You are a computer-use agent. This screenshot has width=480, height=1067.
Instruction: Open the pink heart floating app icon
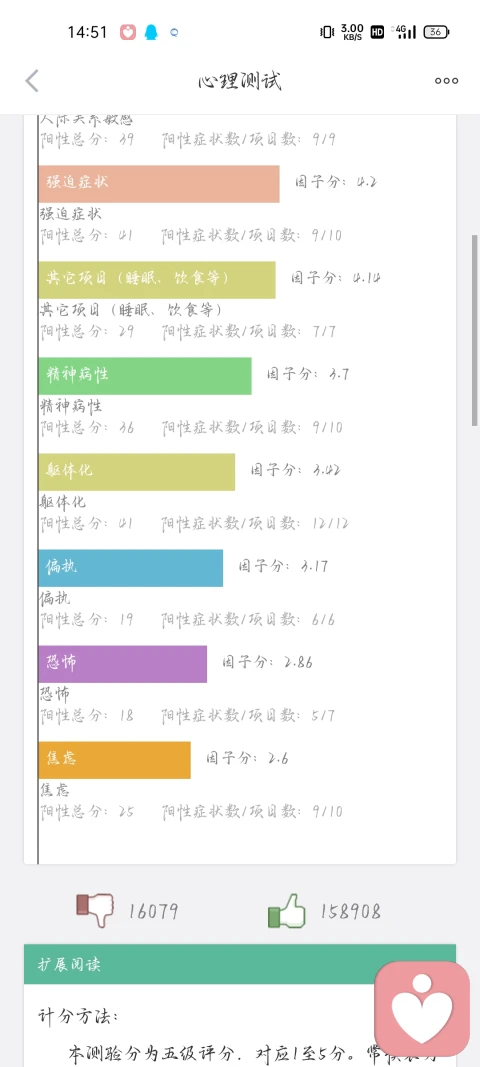(422, 1008)
